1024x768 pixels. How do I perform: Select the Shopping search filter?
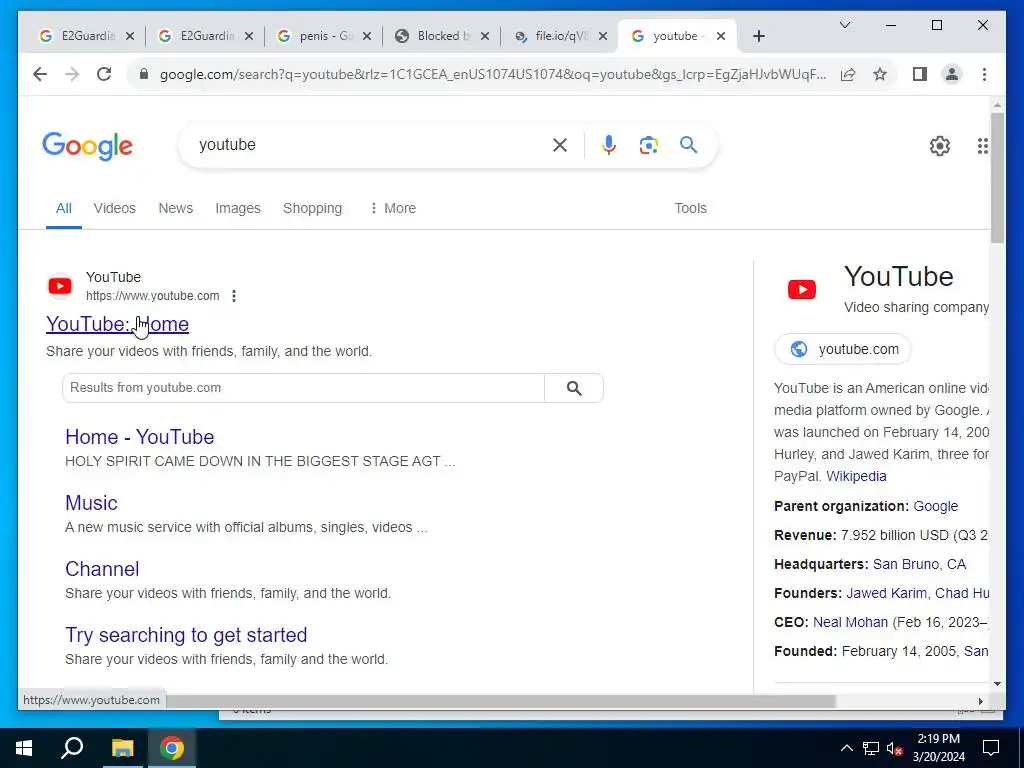312,208
